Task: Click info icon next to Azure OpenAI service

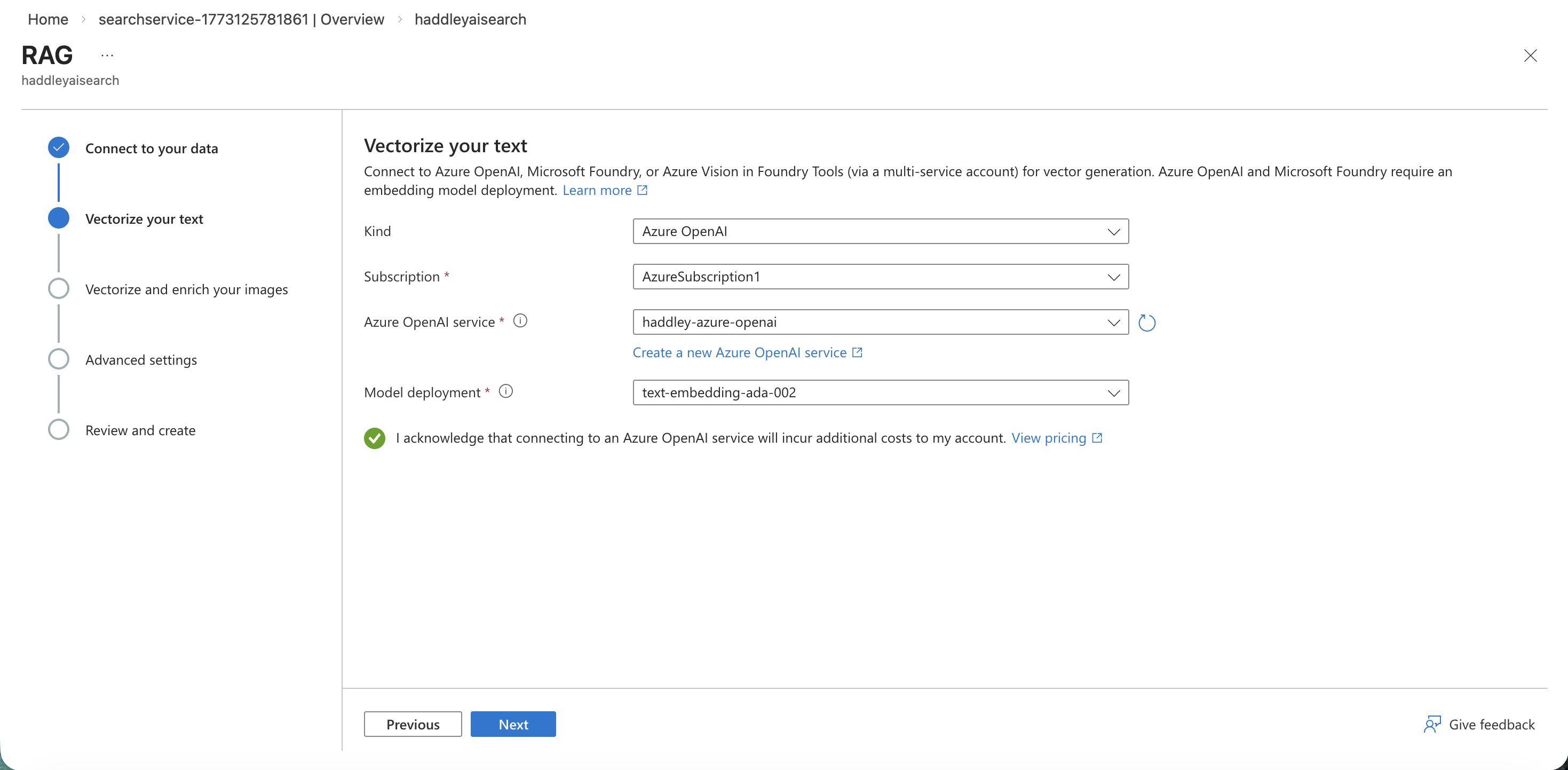Action: click(x=520, y=320)
